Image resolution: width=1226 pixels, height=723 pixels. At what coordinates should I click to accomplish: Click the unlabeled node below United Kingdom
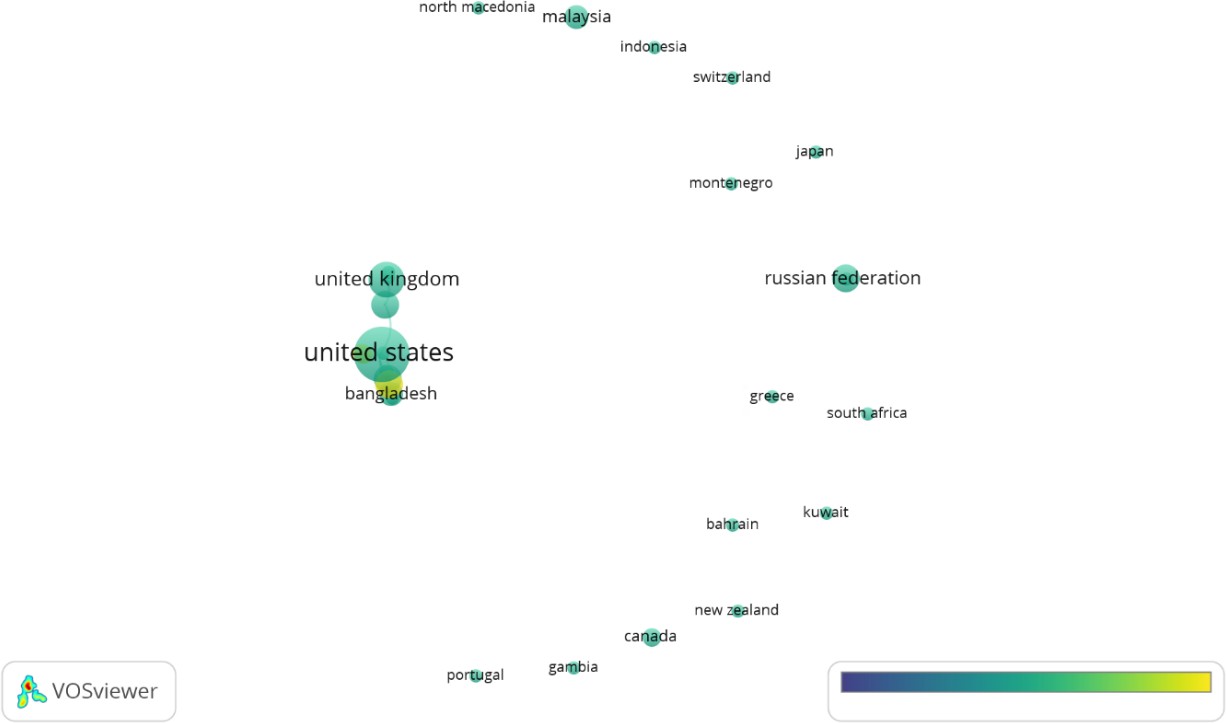tap(385, 305)
